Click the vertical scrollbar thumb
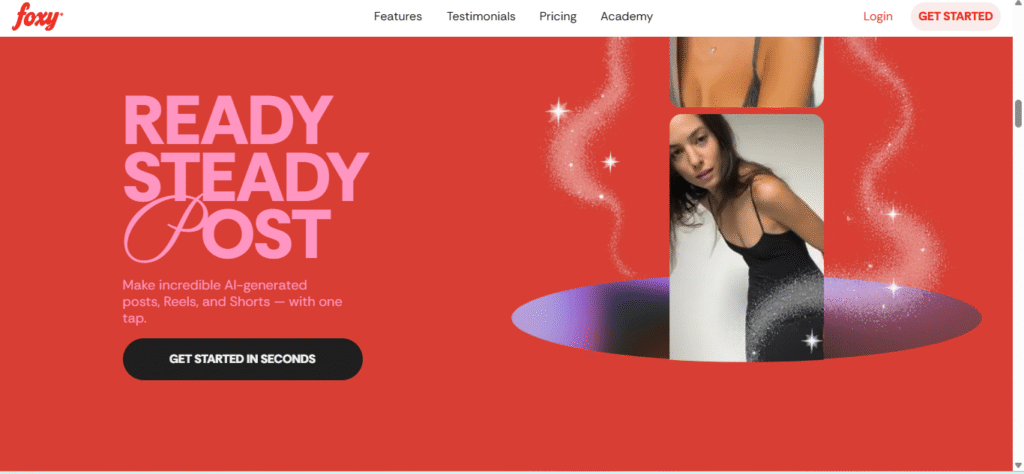This screenshot has height=474, width=1024. [x=1018, y=114]
